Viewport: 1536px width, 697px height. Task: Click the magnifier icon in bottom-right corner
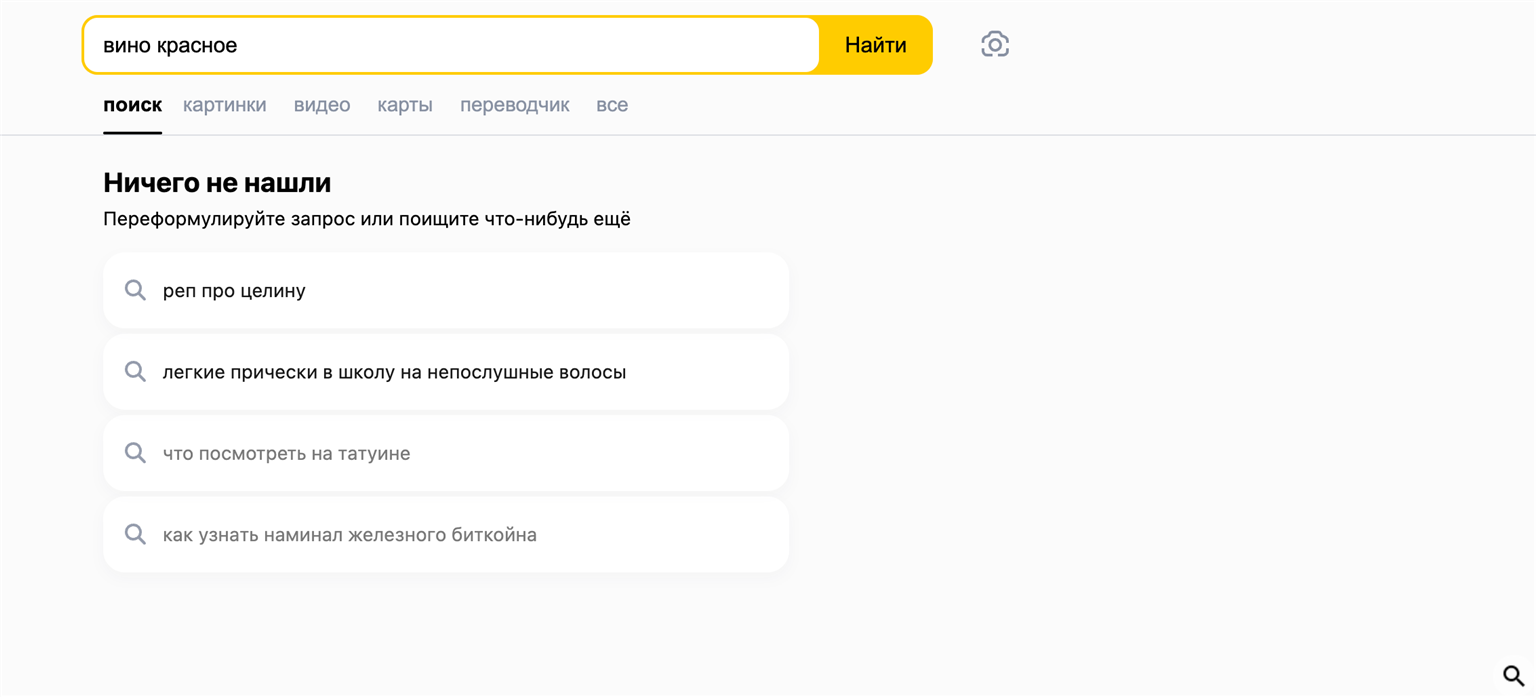tap(1513, 676)
